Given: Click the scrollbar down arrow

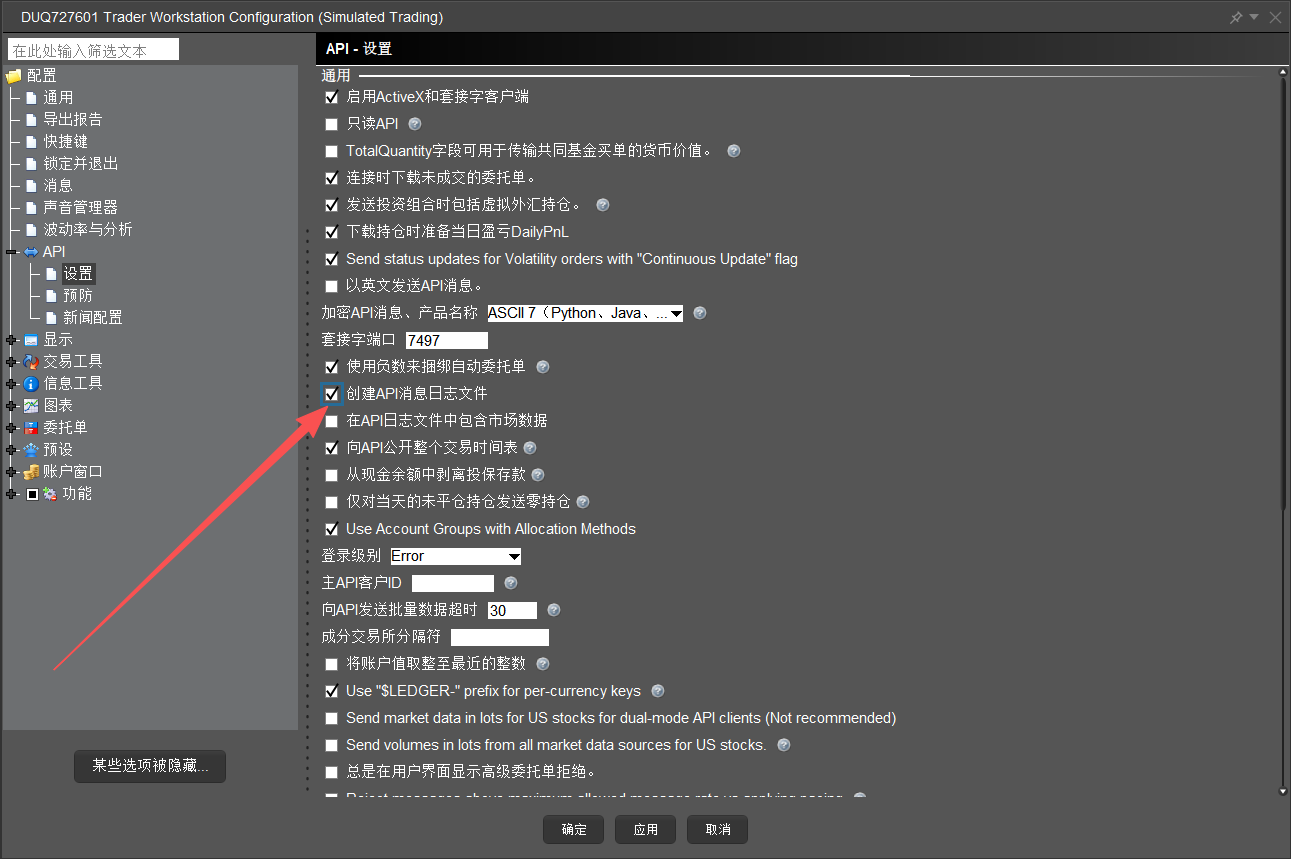Looking at the screenshot, I should point(1283,791).
